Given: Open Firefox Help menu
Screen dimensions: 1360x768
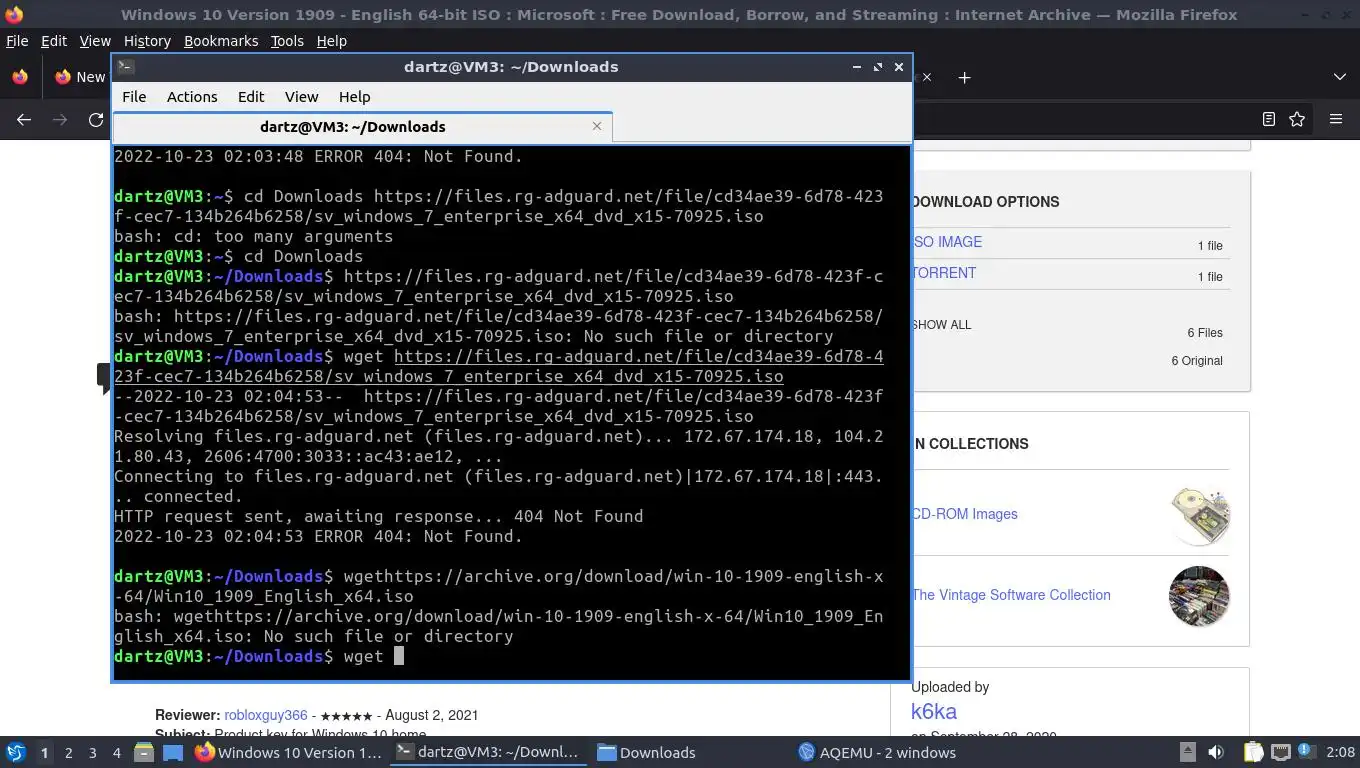Looking at the screenshot, I should pyautogui.click(x=331, y=41).
